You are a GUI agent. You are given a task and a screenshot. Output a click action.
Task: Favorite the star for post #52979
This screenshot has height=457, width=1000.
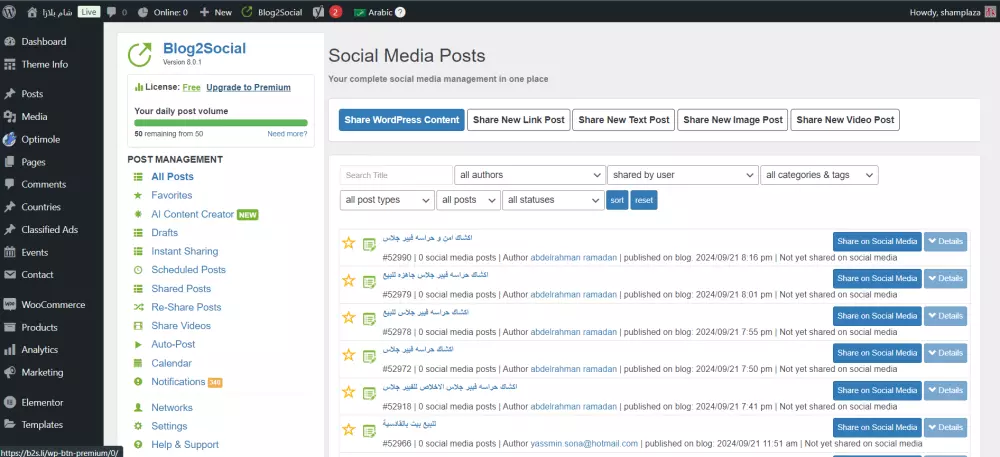348,280
